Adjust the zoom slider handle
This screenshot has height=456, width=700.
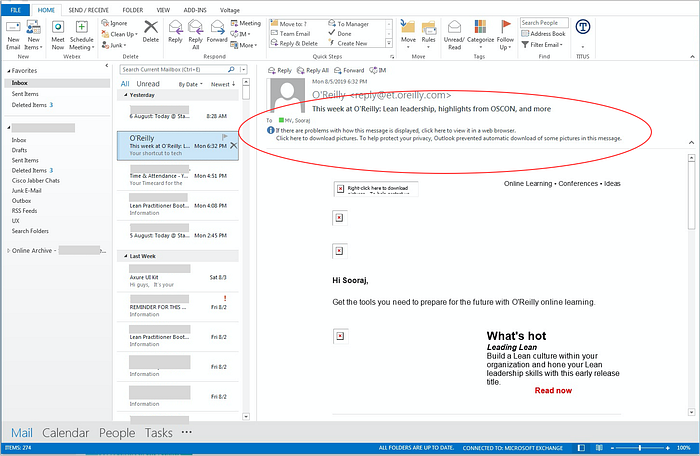coord(640,448)
